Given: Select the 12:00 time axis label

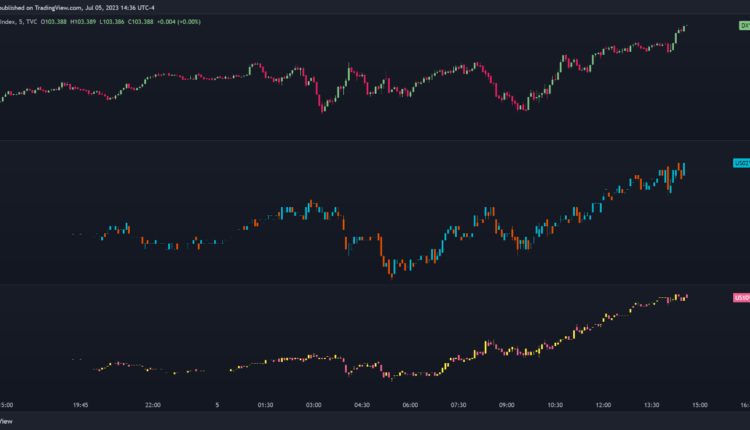Looking at the screenshot, I should tap(603, 405).
